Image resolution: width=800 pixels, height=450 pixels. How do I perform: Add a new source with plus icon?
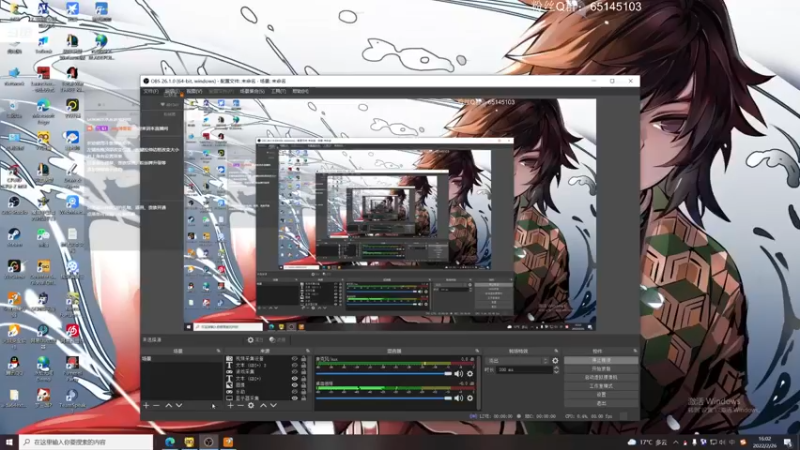pos(231,405)
